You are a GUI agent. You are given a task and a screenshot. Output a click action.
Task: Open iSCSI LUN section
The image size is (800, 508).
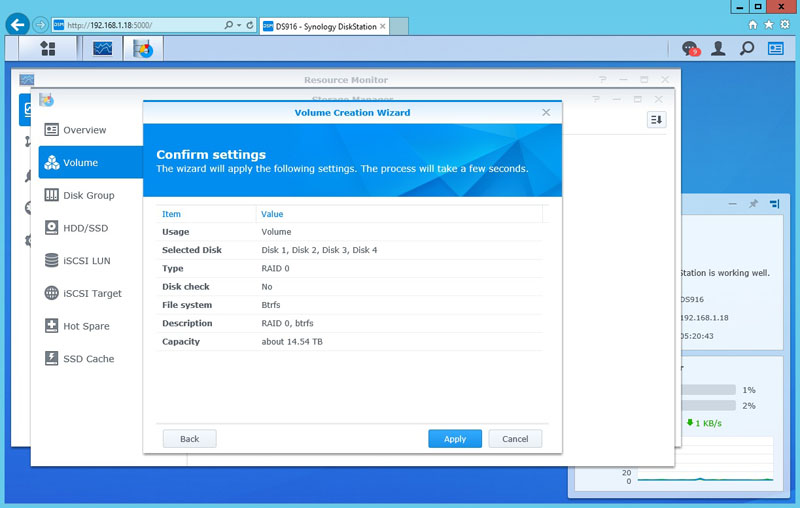[x=86, y=261]
